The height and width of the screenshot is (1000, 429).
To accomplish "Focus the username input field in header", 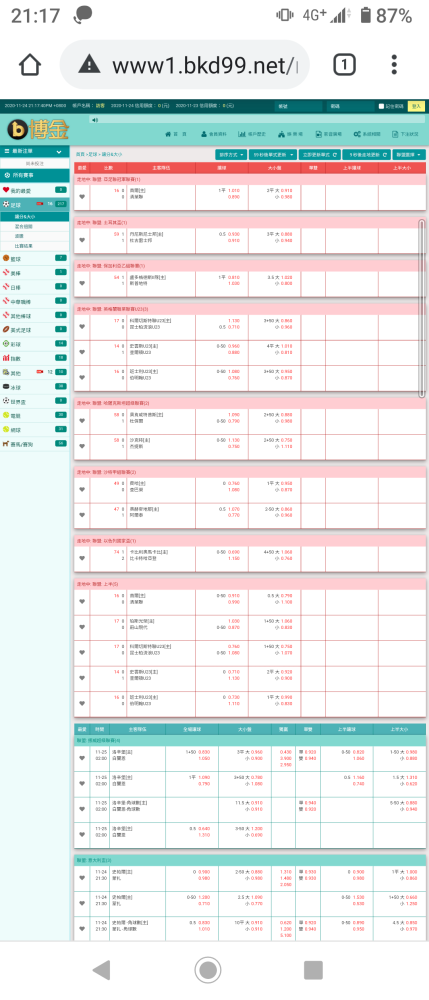I will click(300, 106).
